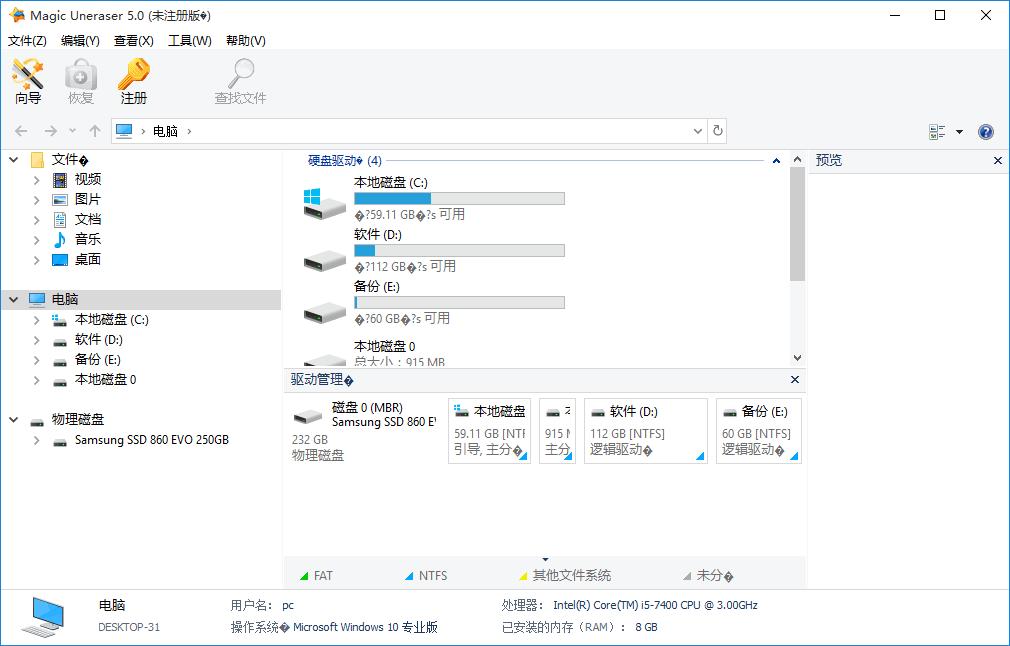
Task: Collapse the 电脑 tree node
Action: (x=14, y=299)
